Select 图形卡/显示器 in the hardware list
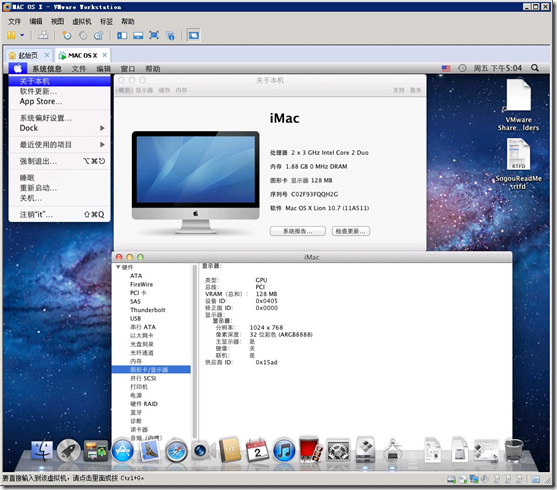Viewport: 557px width, 490px height. pos(151,370)
